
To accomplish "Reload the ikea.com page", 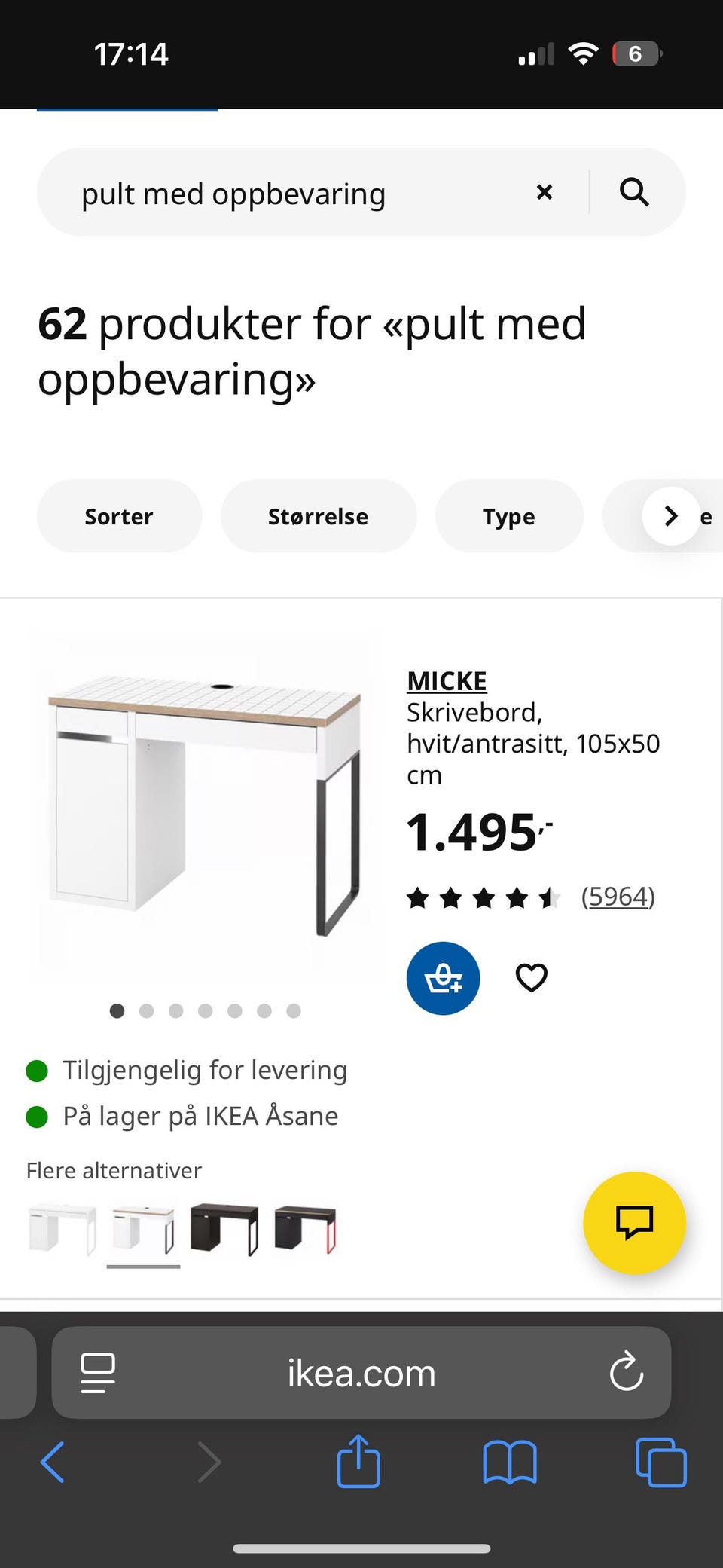I will [626, 1372].
